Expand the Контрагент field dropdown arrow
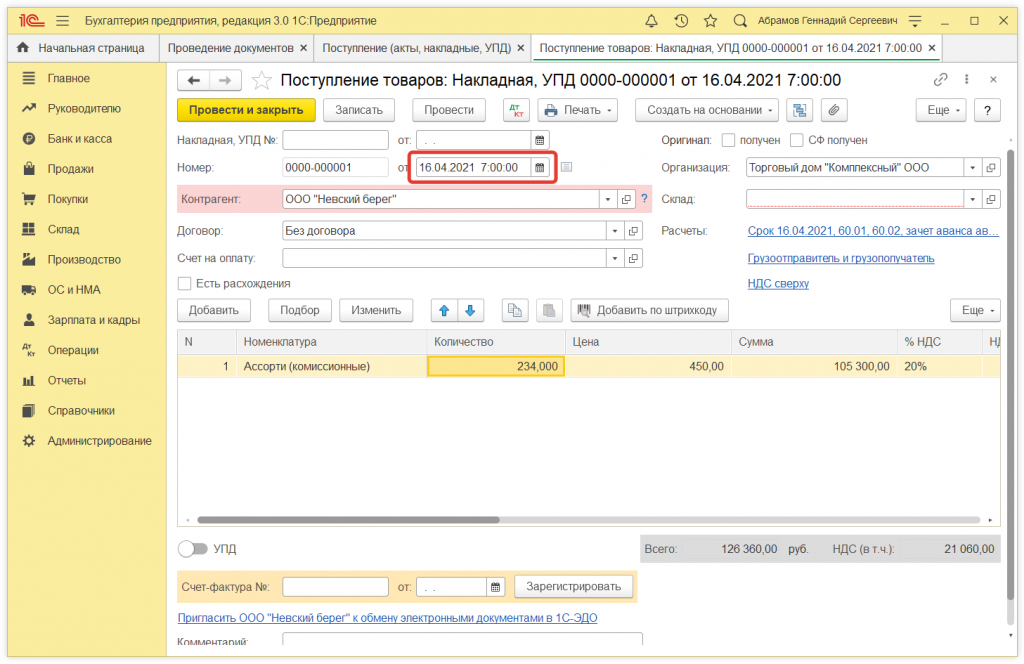The height and width of the screenshot is (664, 1024). pyautogui.click(x=607, y=199)
